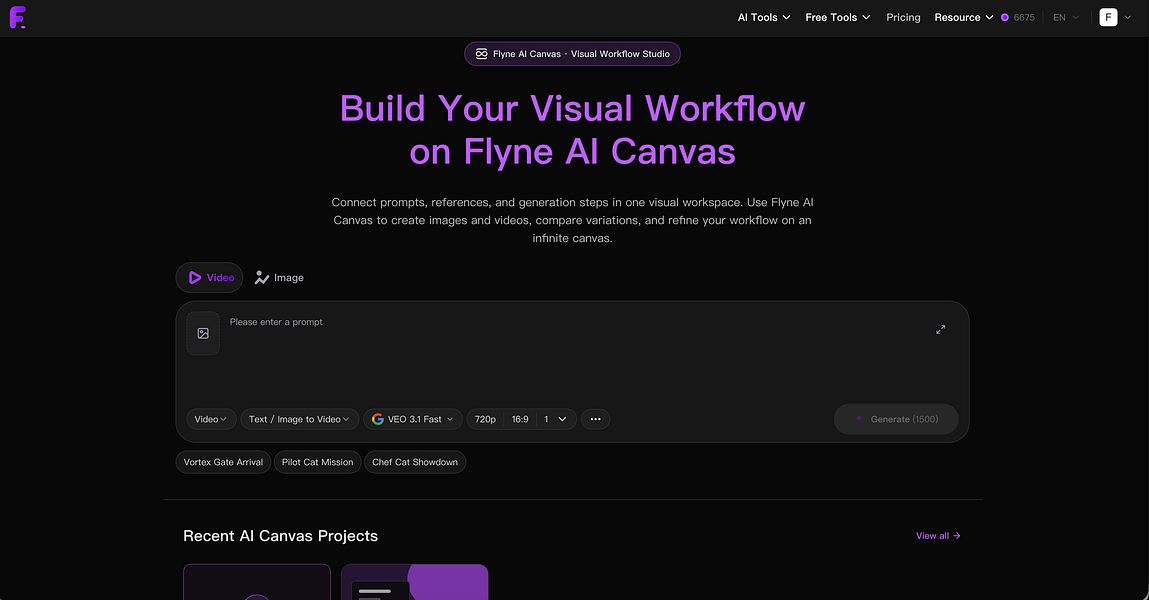
Task: Expand the prompt editor with arrows icon
Action: (940, 330)
